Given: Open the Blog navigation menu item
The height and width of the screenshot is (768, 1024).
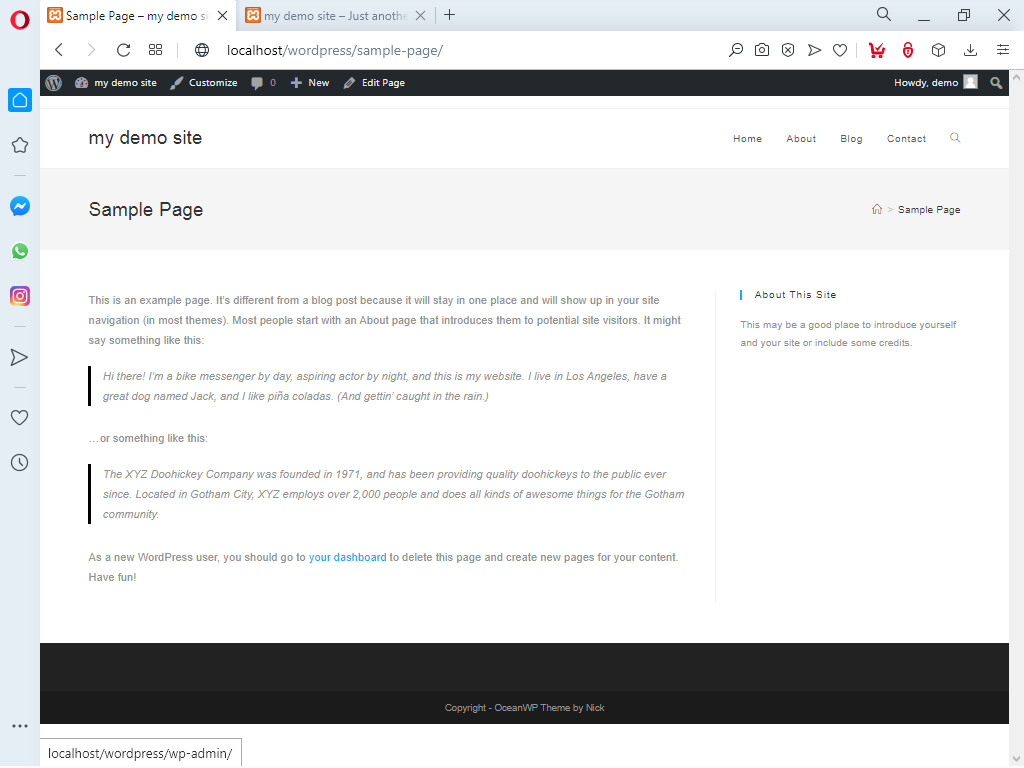Looking at the screenshot, I should pyautogui.click(x=851, y=139).
